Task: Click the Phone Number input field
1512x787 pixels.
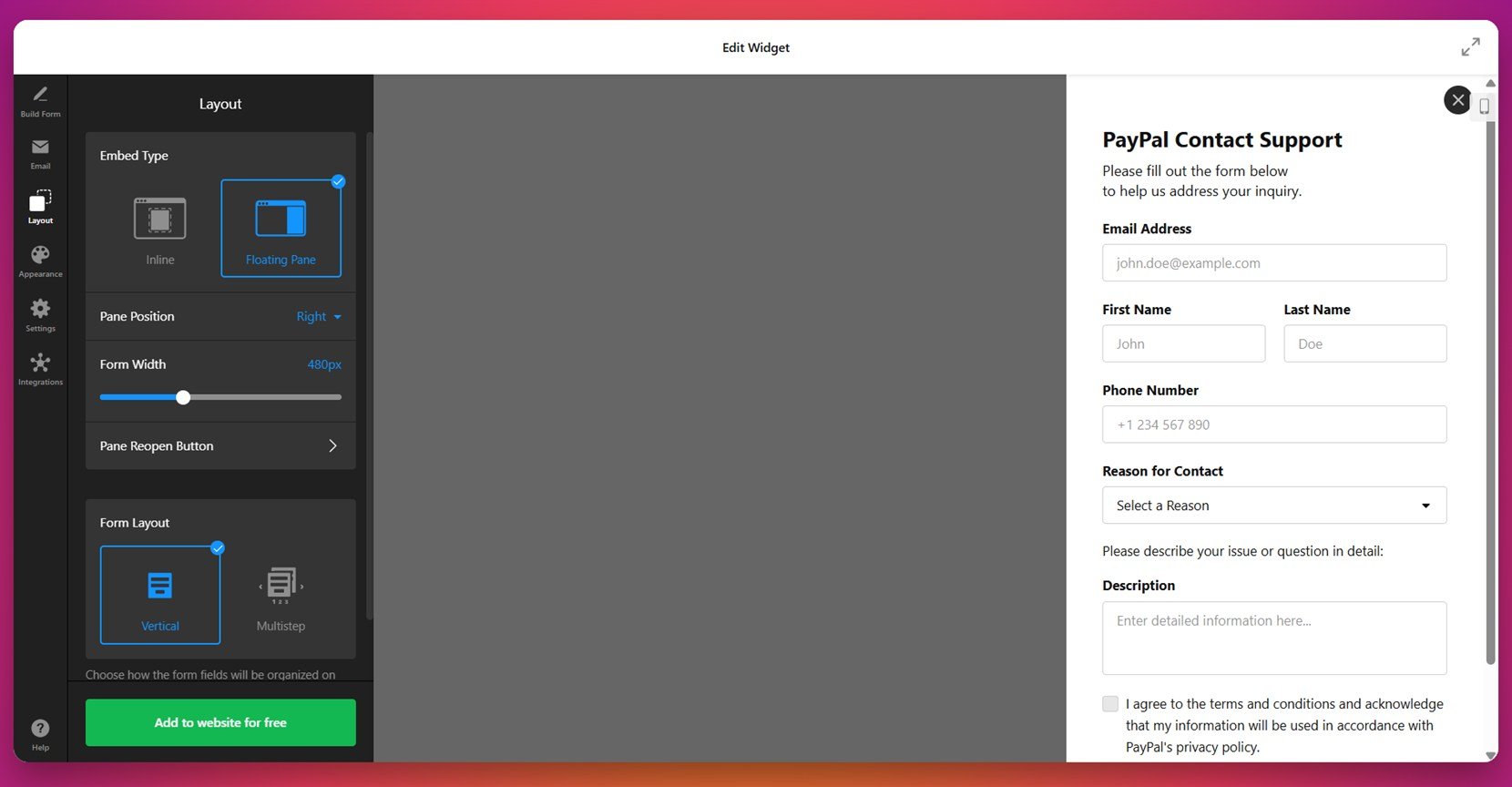Action: [1274, 424]
